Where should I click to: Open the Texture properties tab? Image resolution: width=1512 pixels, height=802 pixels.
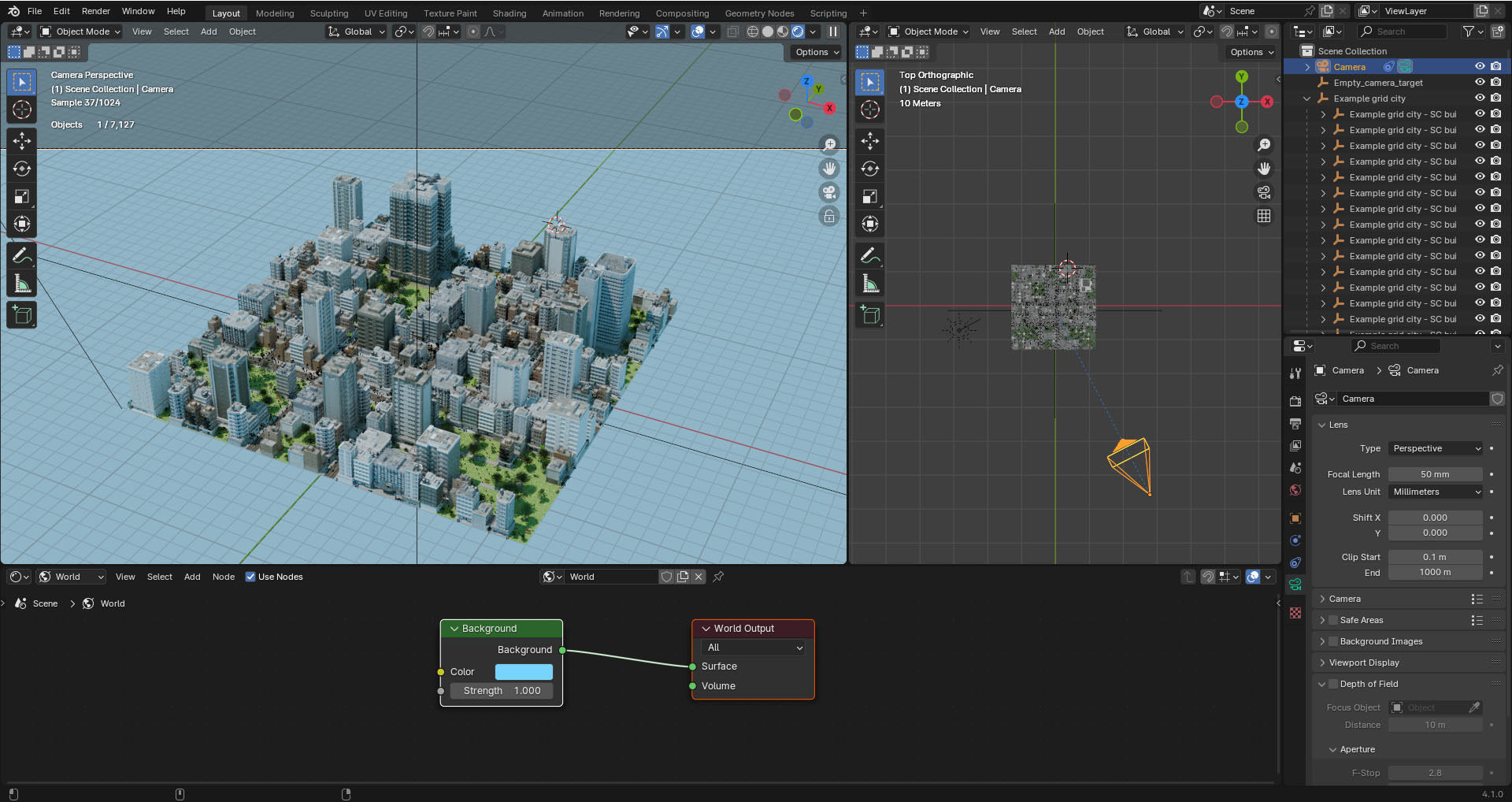(x=1295, y=613)
